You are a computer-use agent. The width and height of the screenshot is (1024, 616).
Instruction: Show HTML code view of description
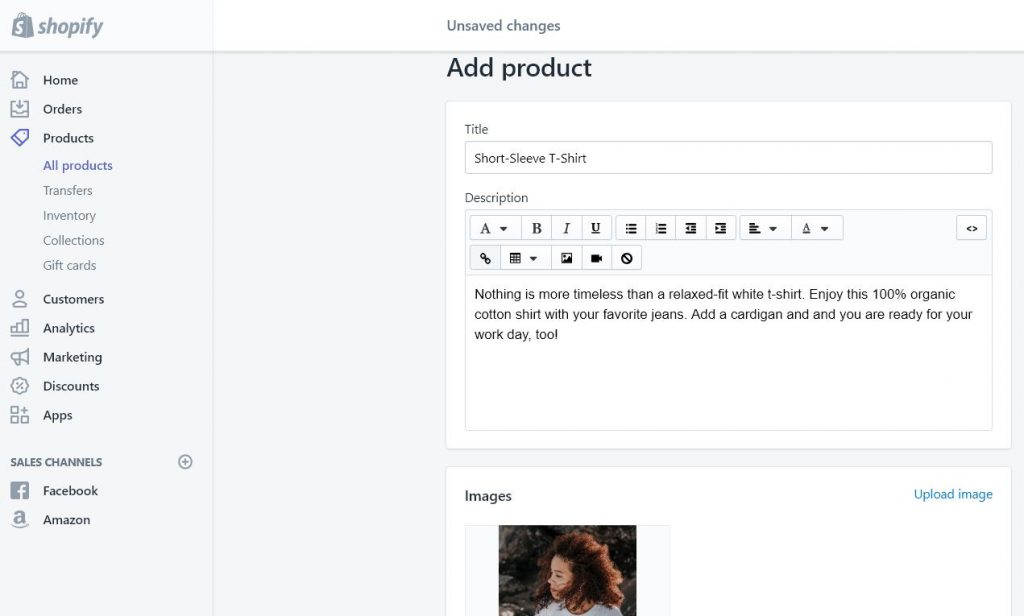(971, 228)
